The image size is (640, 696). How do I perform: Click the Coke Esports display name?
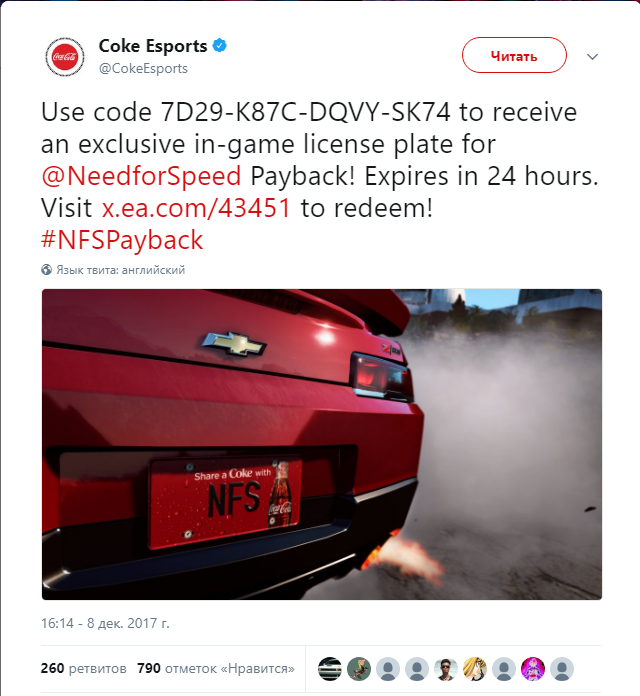(x=153, y=46)
